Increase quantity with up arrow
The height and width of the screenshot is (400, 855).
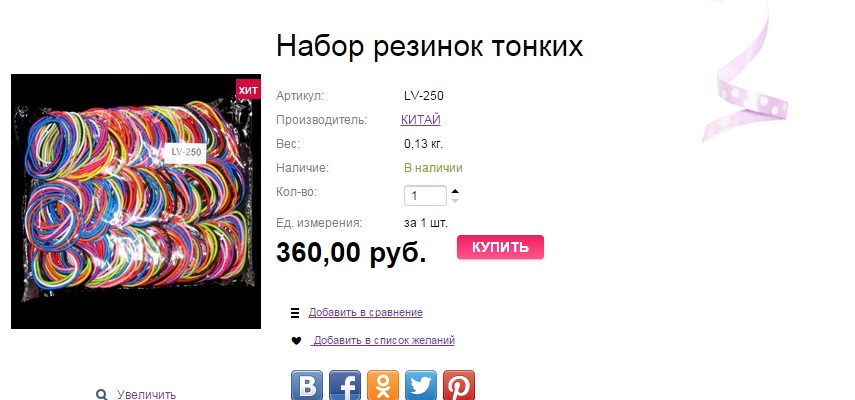click(x=455, y=191)
